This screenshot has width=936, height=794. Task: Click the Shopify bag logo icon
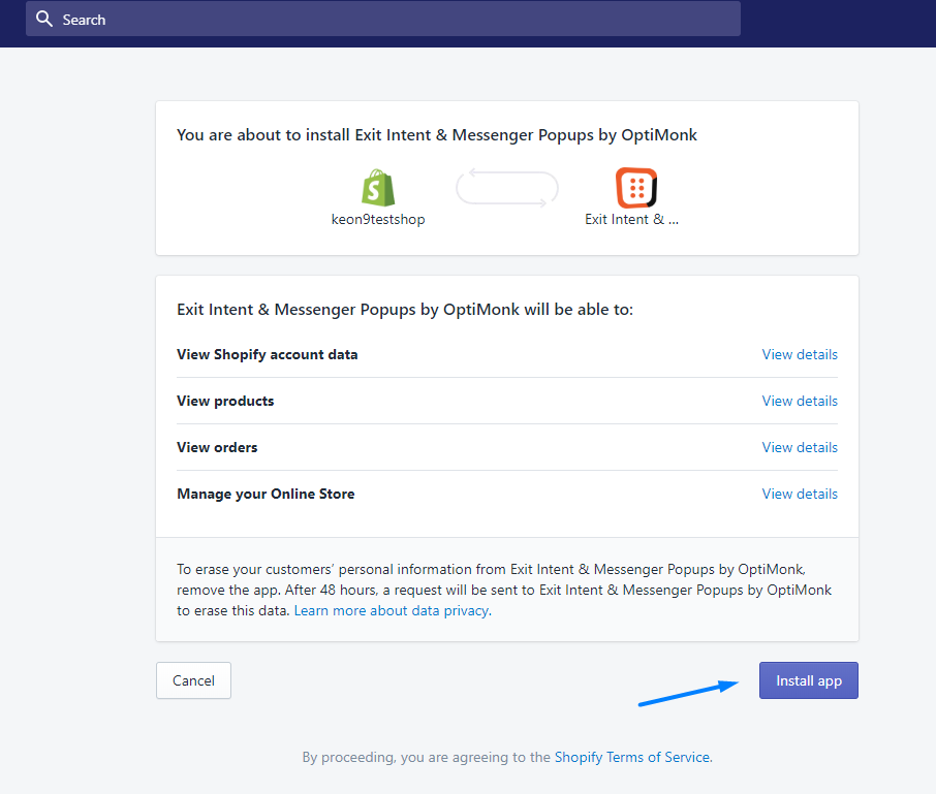coord(378,188)
